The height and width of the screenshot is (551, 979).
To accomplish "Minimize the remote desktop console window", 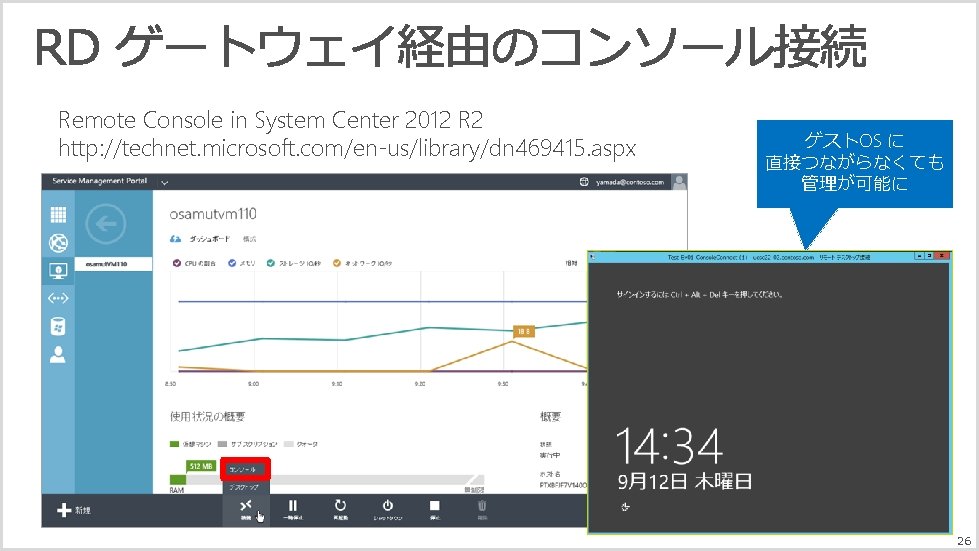I will click(x=919, y=256).
